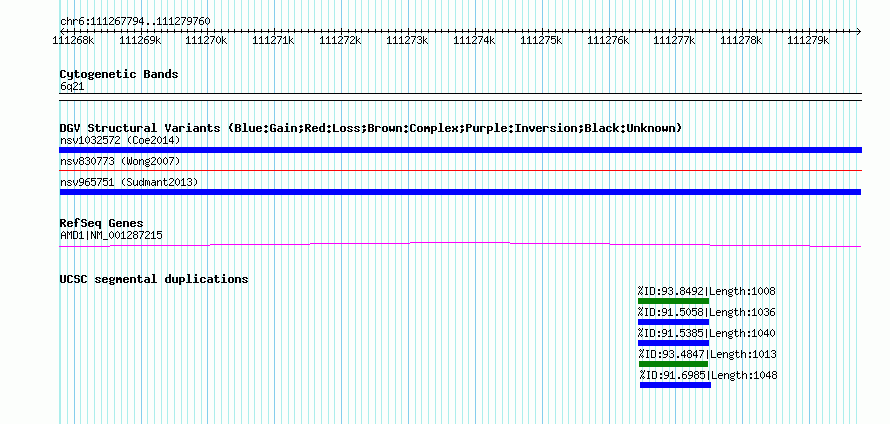Screen dimensions: 890x424
Task: Select the 6q21 band label
Action: (73, 87)
